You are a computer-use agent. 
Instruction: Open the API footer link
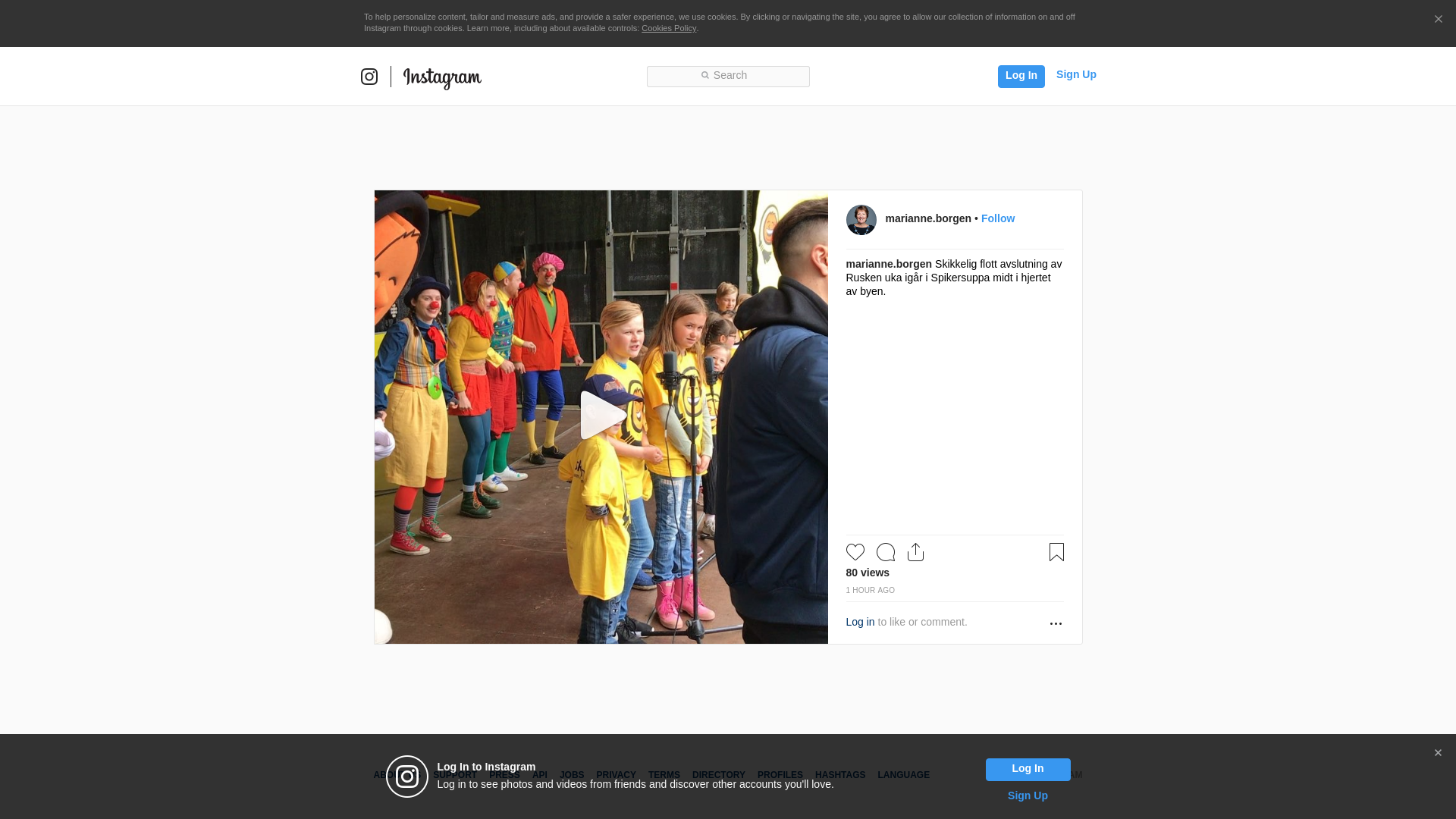(540, 775)
